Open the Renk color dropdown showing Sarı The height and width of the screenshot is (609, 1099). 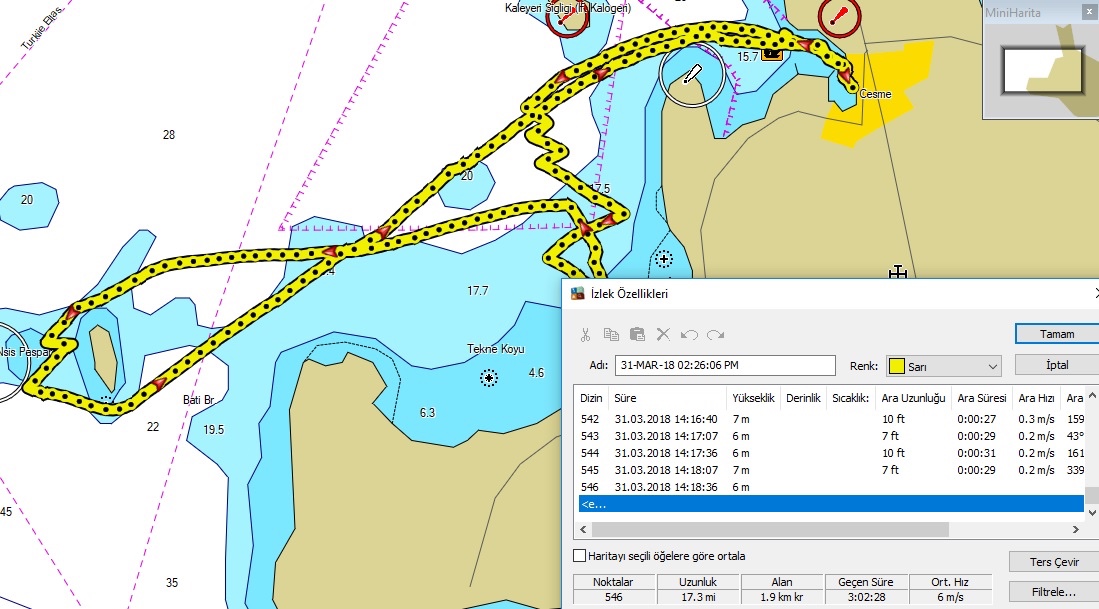point(943,366)
